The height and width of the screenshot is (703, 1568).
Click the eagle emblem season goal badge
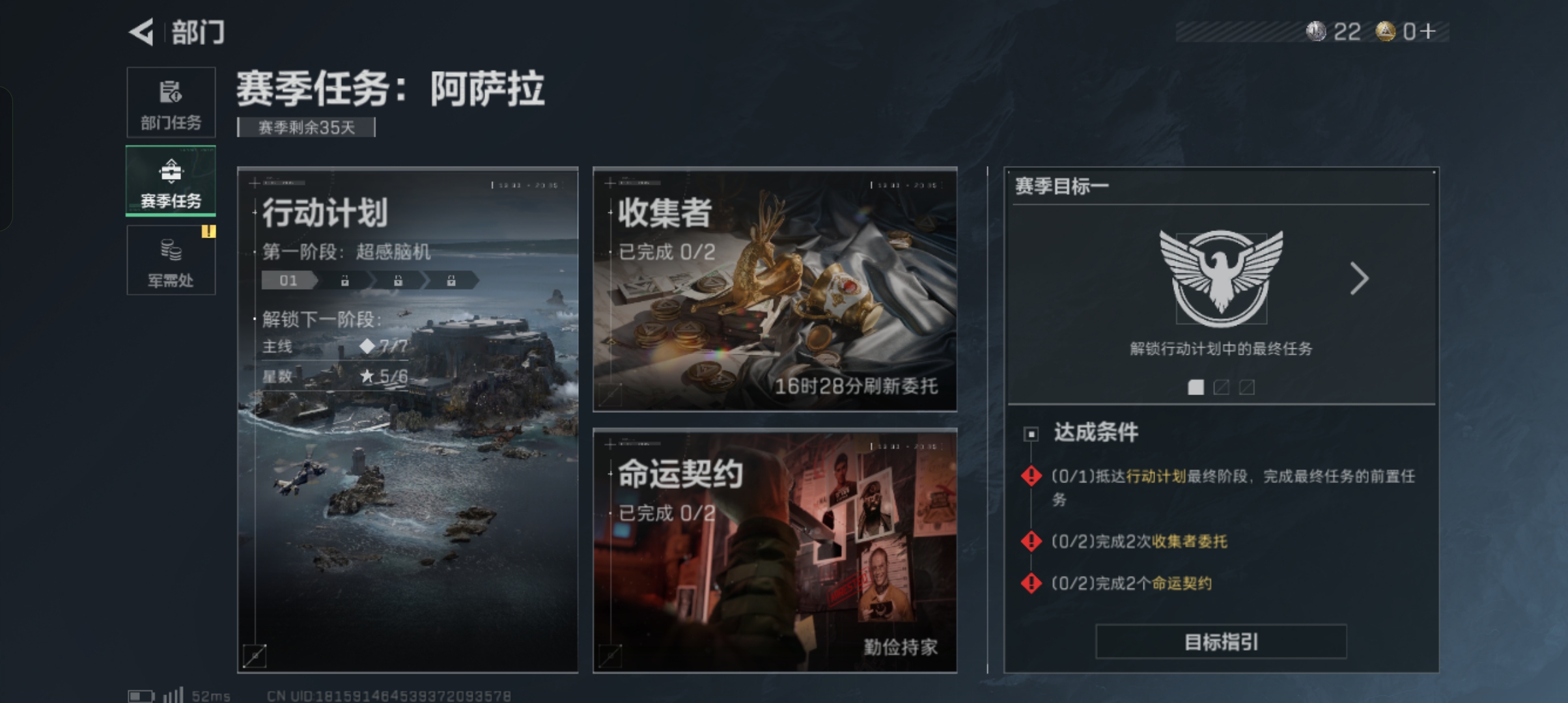pyautogui.click(x=1221, y=277)
